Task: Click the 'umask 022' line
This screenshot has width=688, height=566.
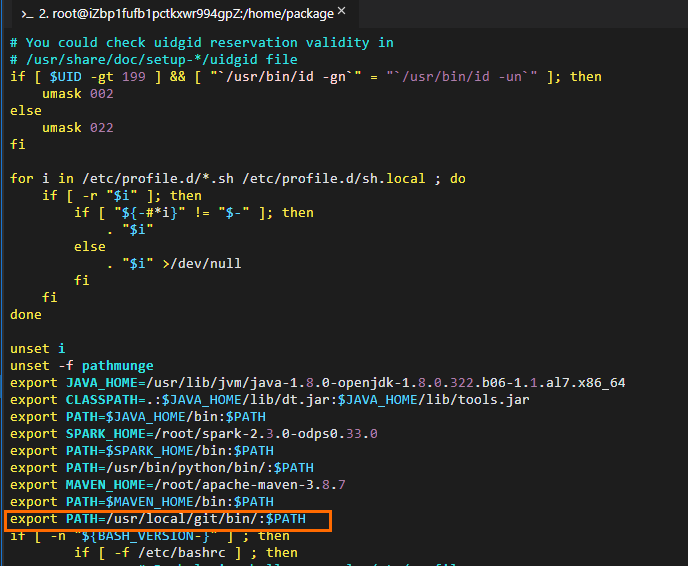Action: click(78, 128)
